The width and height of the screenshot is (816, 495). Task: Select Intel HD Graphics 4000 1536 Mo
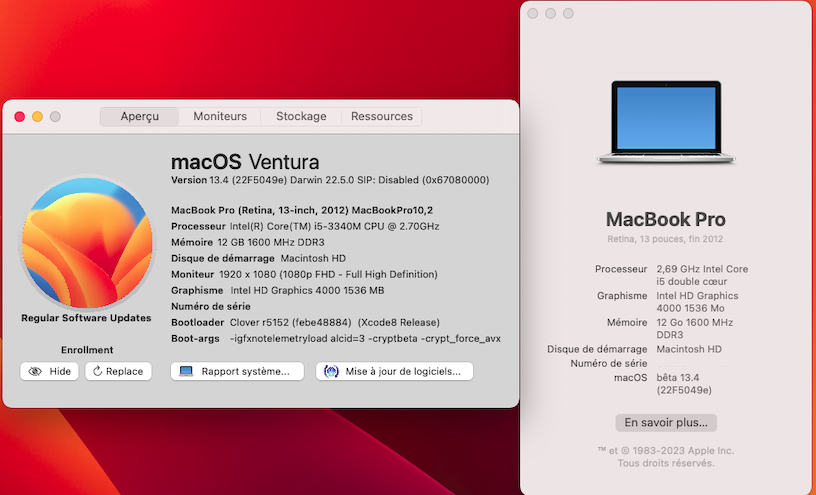[x=697, y=302]
